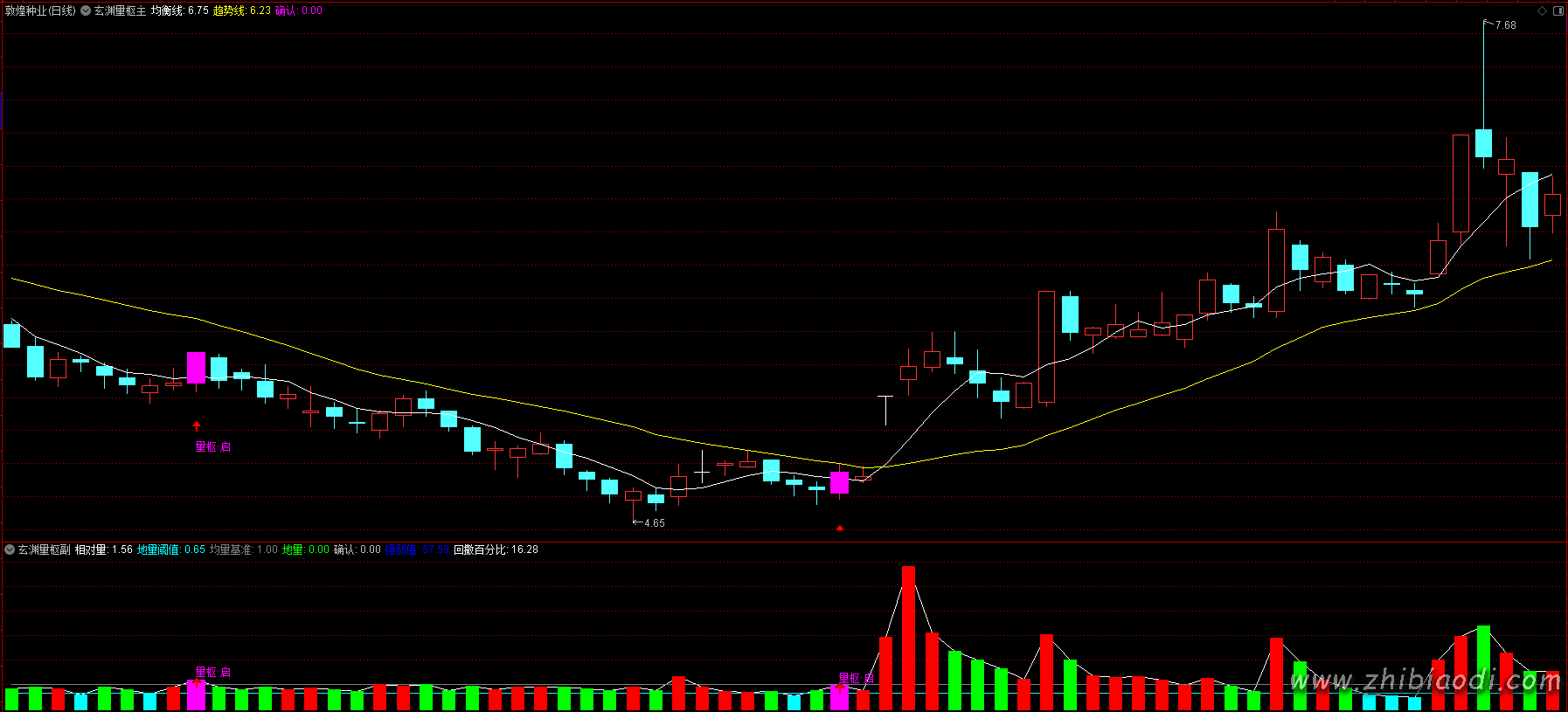Viewport: 1568px width, 712px height.
Task: Click the gray 均量基准: 1.00 label
Action: 244,550
